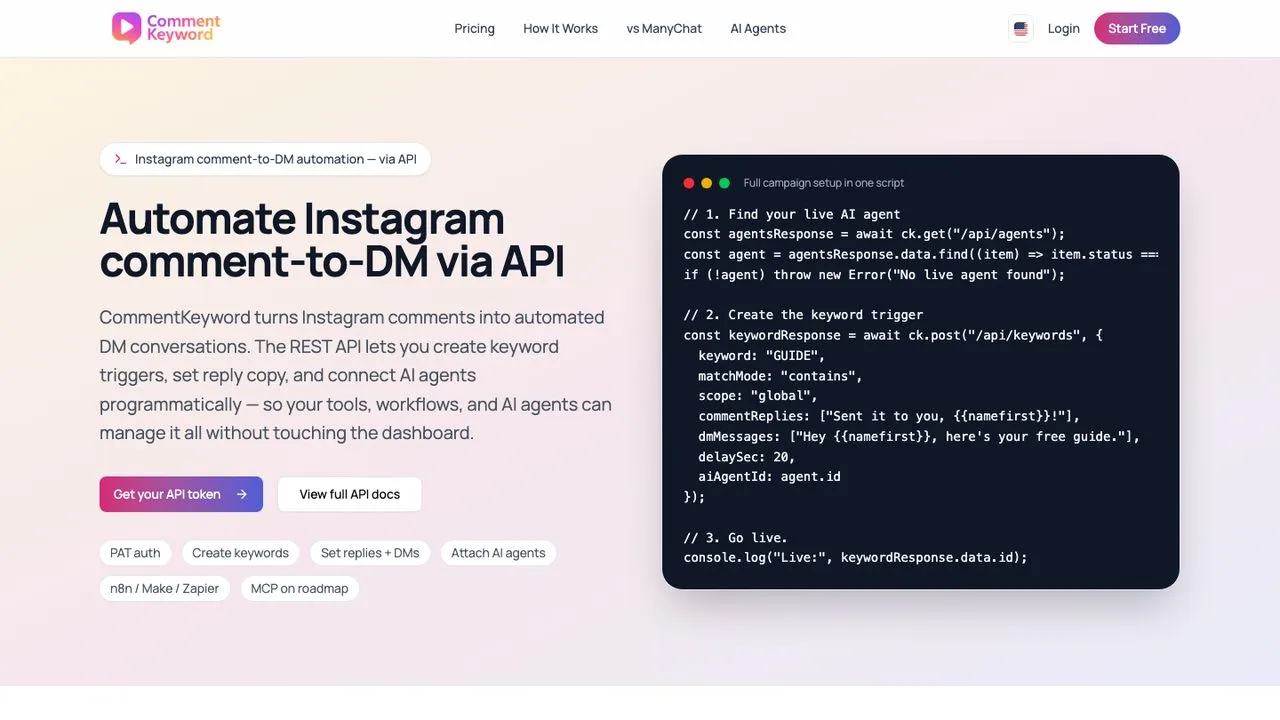Open the Pricing page
Image resolution: width=1280 pixels, height=720 pixels.
pyautogui.click(x=474, y=29)
